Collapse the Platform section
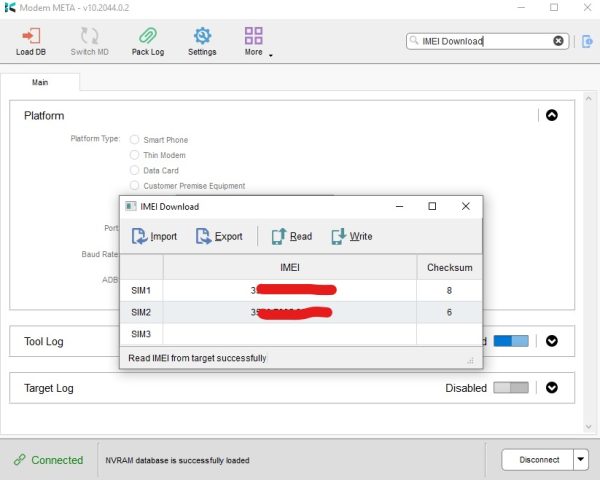This screenshot has height=480, width=600. click(x=551, y=115)
